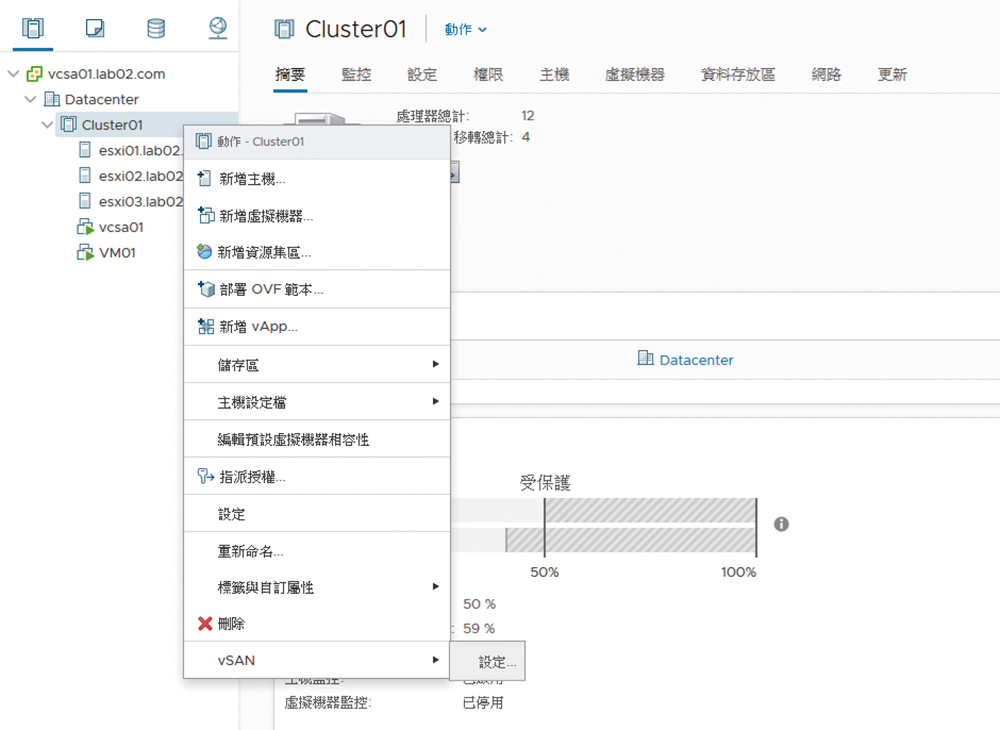1000x730 pixels.
Task: Click the upper 受保護 capacity bar
Action: (603, 510)
